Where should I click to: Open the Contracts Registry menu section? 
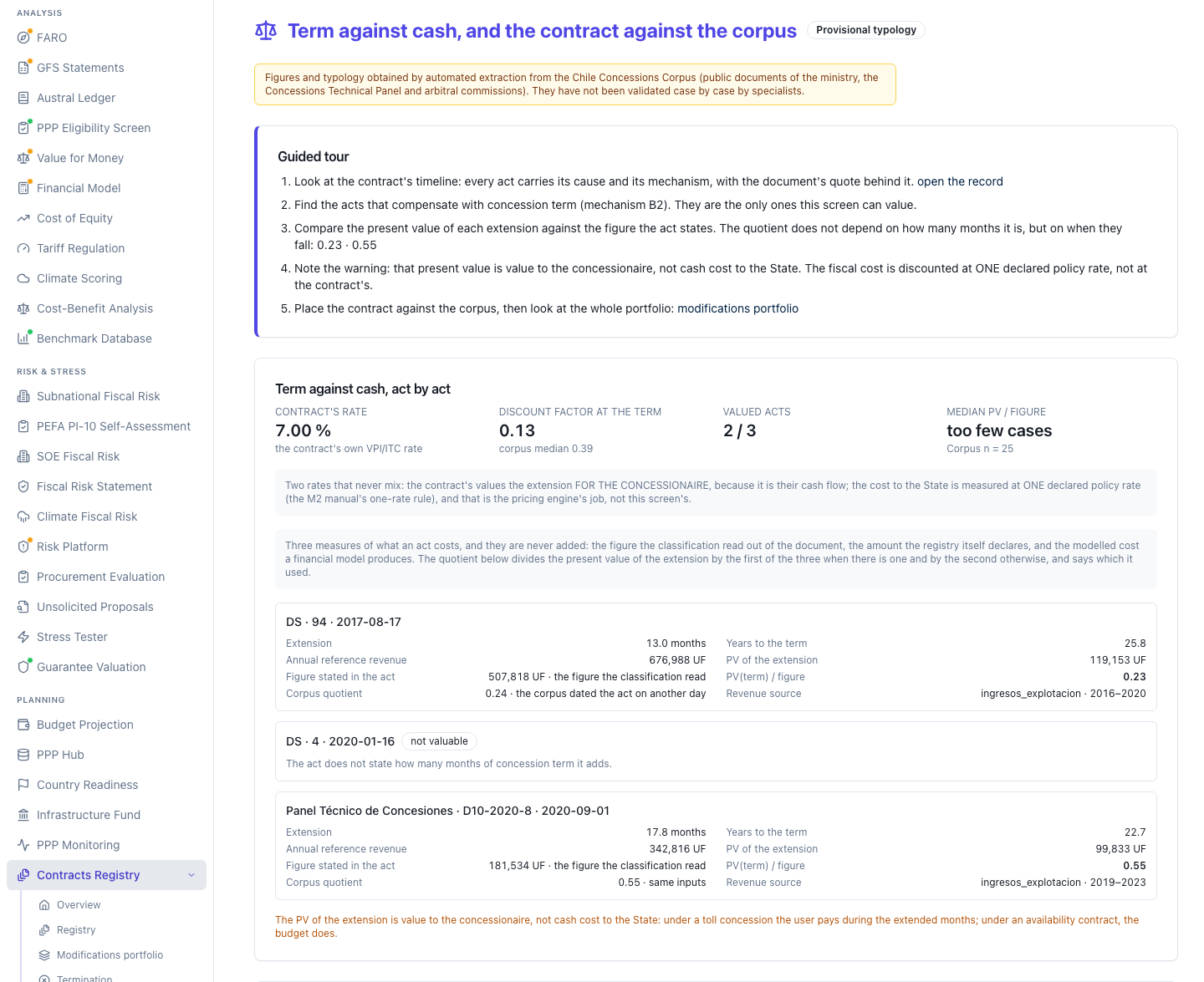coord(106,875)
